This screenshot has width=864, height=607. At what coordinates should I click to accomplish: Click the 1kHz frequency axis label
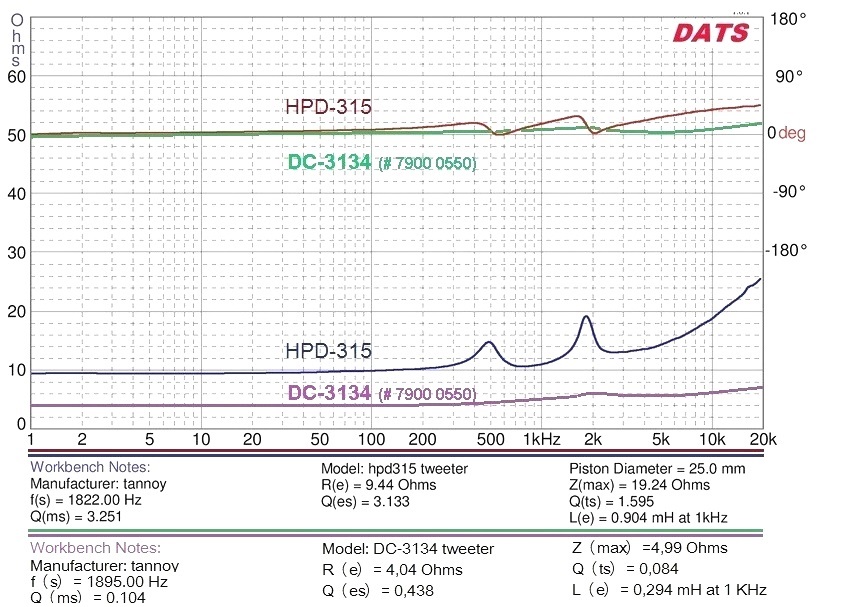click(539, 440)
